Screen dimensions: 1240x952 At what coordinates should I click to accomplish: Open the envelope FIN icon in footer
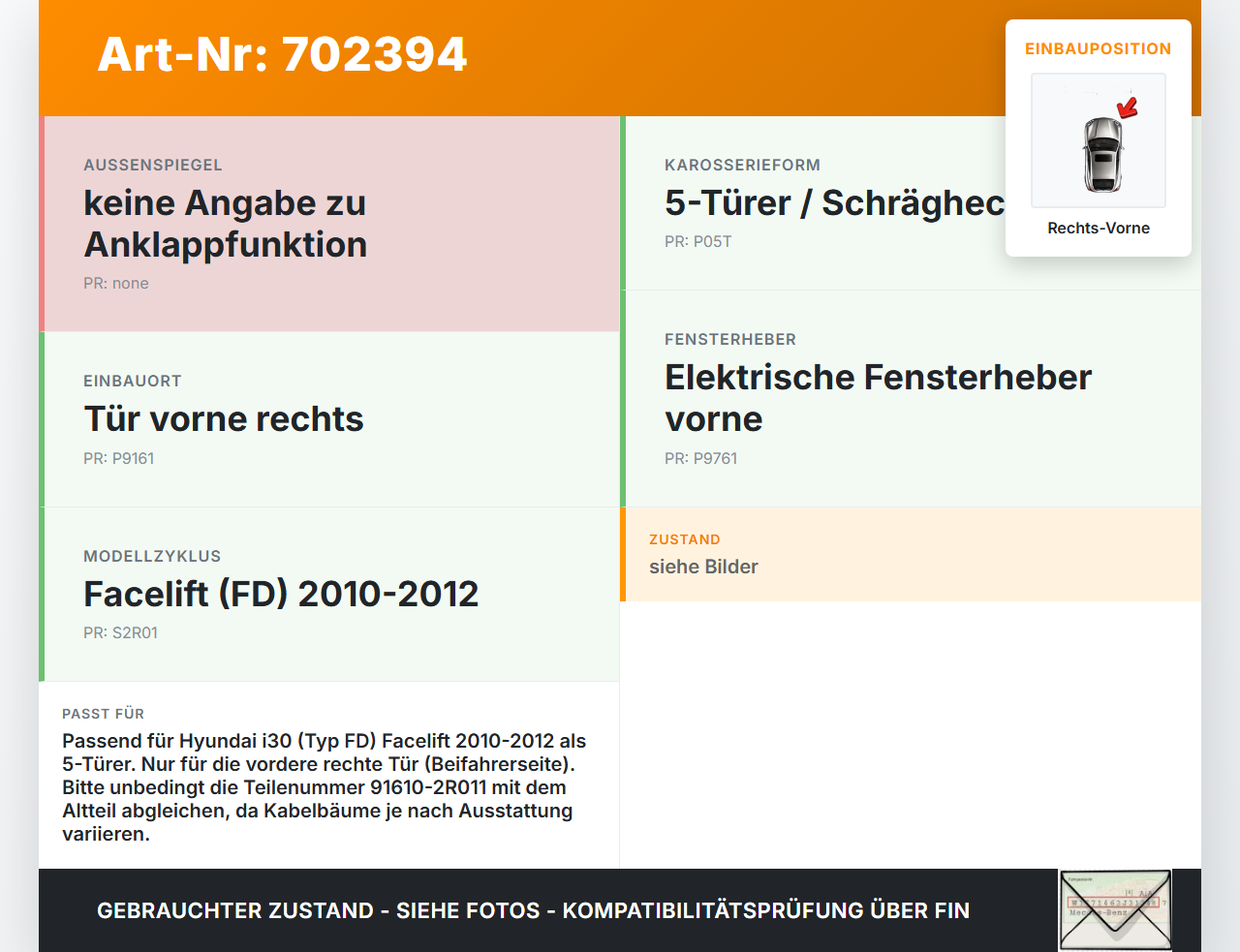[x=1115, y=910]
